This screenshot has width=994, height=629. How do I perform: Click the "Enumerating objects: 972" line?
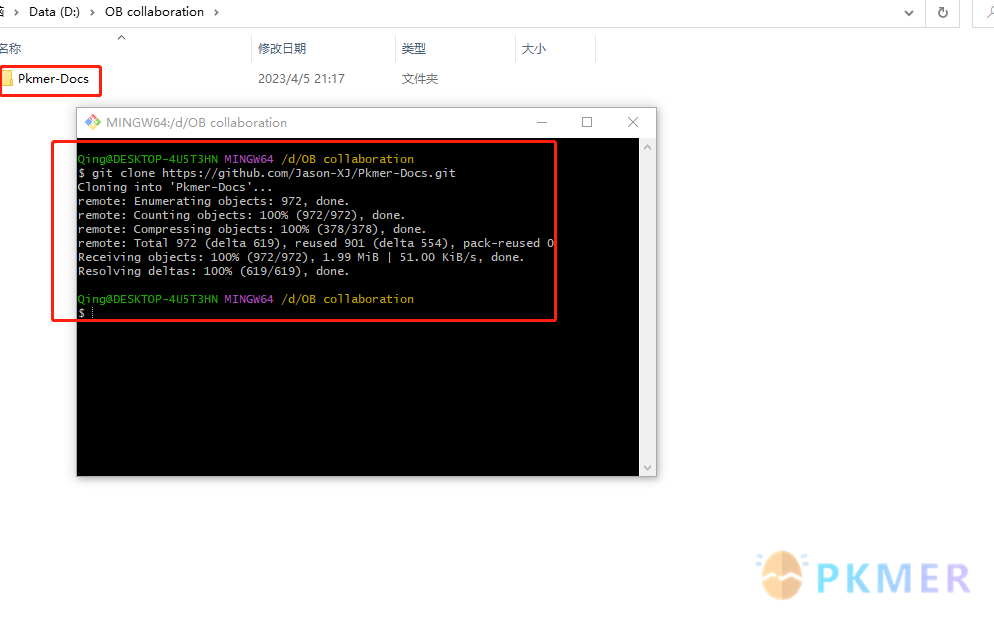coord(214,201)
